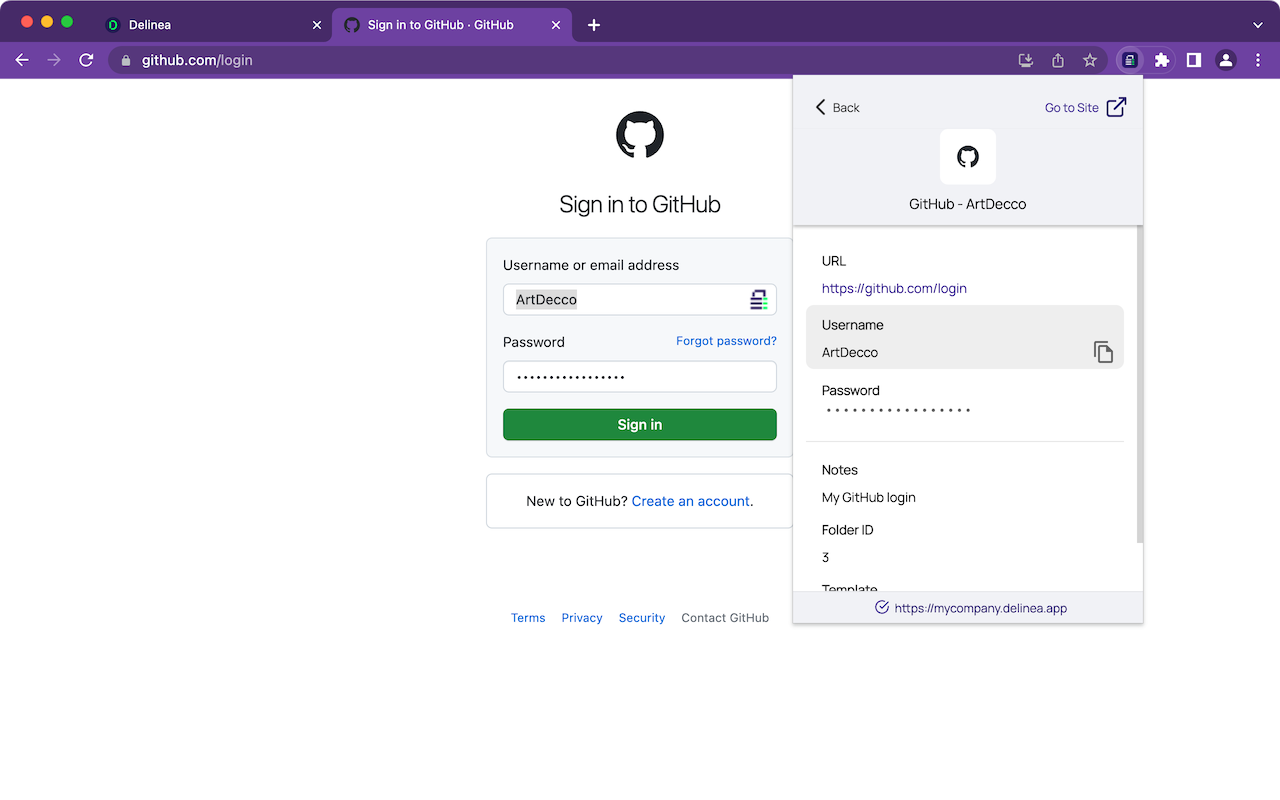Open the Delinea extension icon in the toolbar
The image size is (1280, 800).
click(x=1129, y=60)
